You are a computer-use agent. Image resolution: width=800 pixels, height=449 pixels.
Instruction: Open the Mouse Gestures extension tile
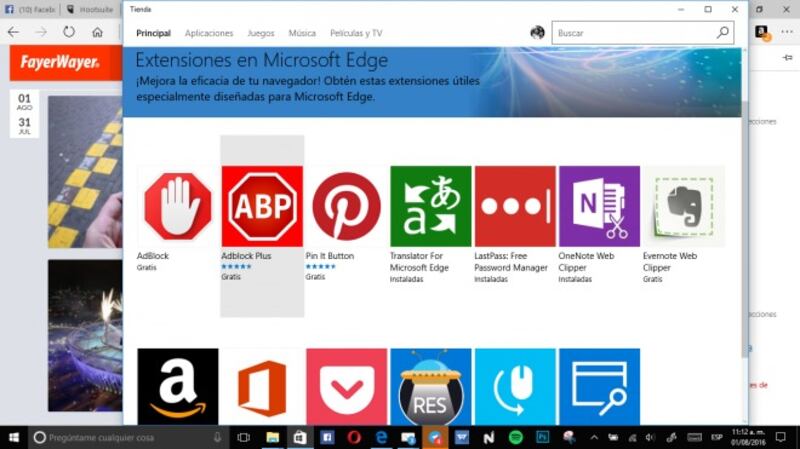click(514, 387)
